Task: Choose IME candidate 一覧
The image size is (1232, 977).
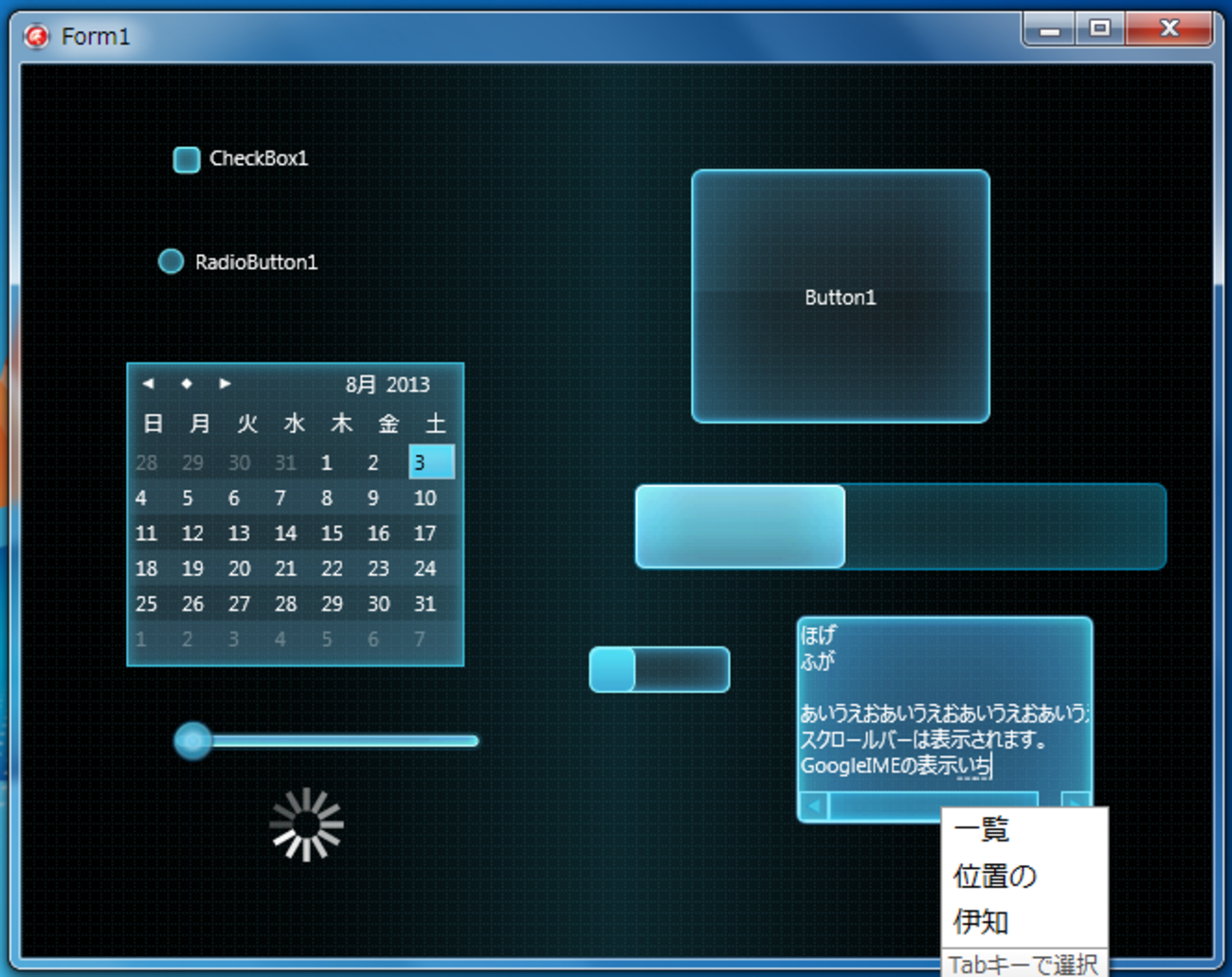Action: click(982, 830)
